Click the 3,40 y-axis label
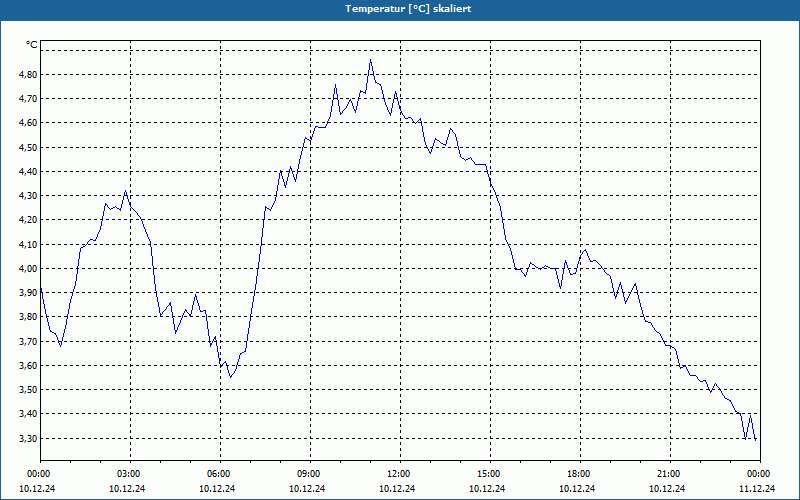This screenshot has height=500, width=800. coord(29,414)
